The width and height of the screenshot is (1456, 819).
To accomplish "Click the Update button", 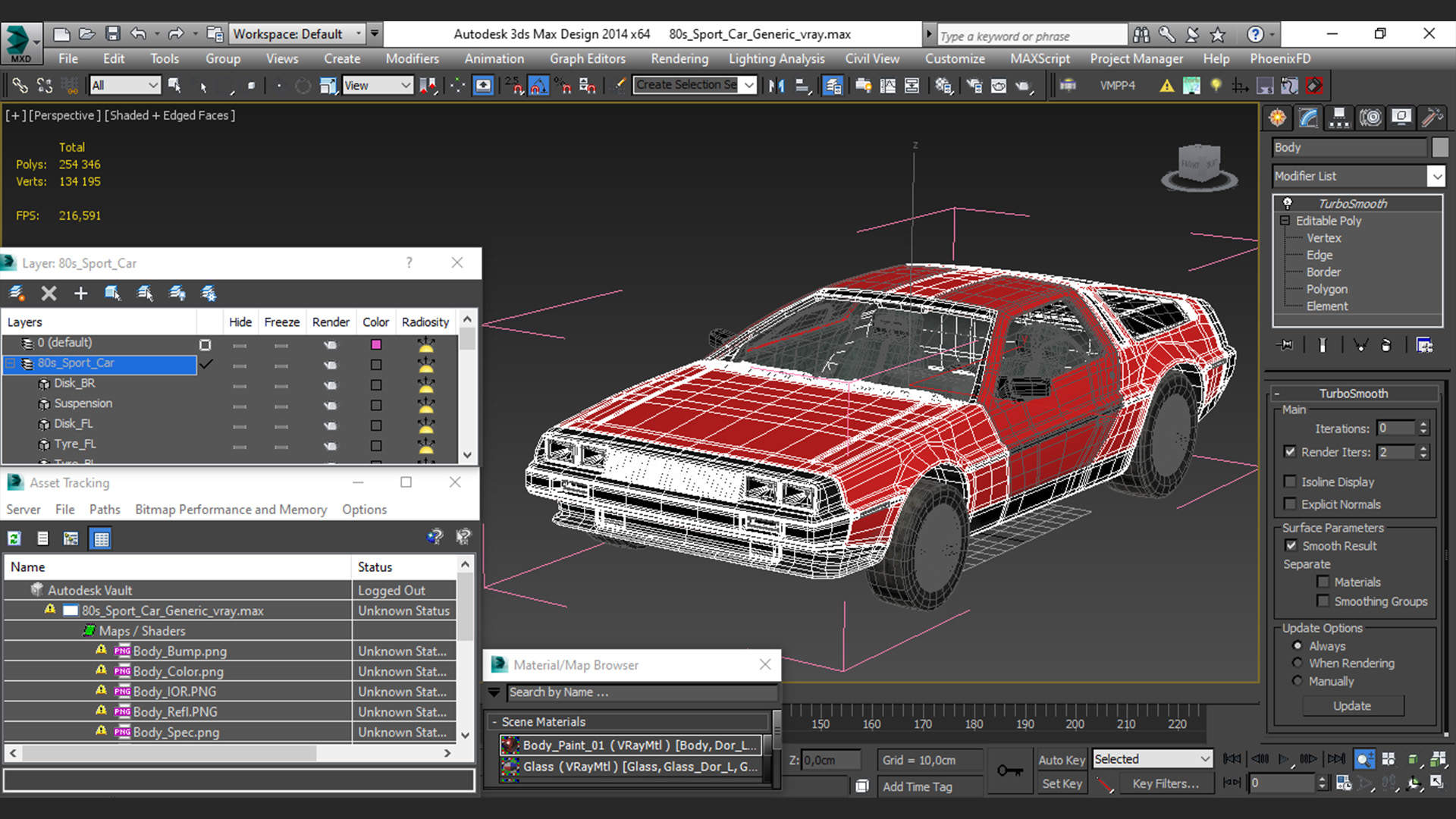I will tap(1352, 706).
